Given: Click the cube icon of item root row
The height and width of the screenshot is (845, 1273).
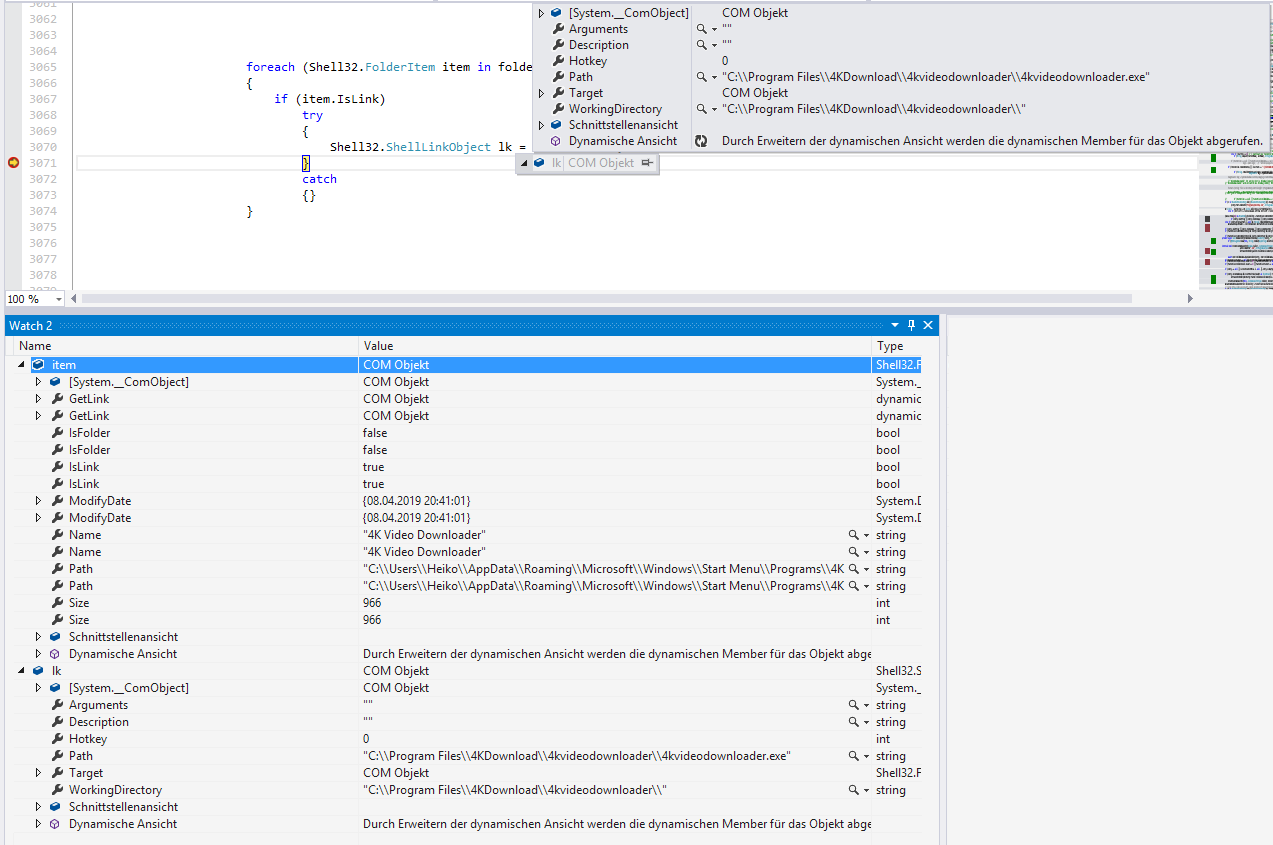Looking at the screenshot, I should [x=38, y=365].
